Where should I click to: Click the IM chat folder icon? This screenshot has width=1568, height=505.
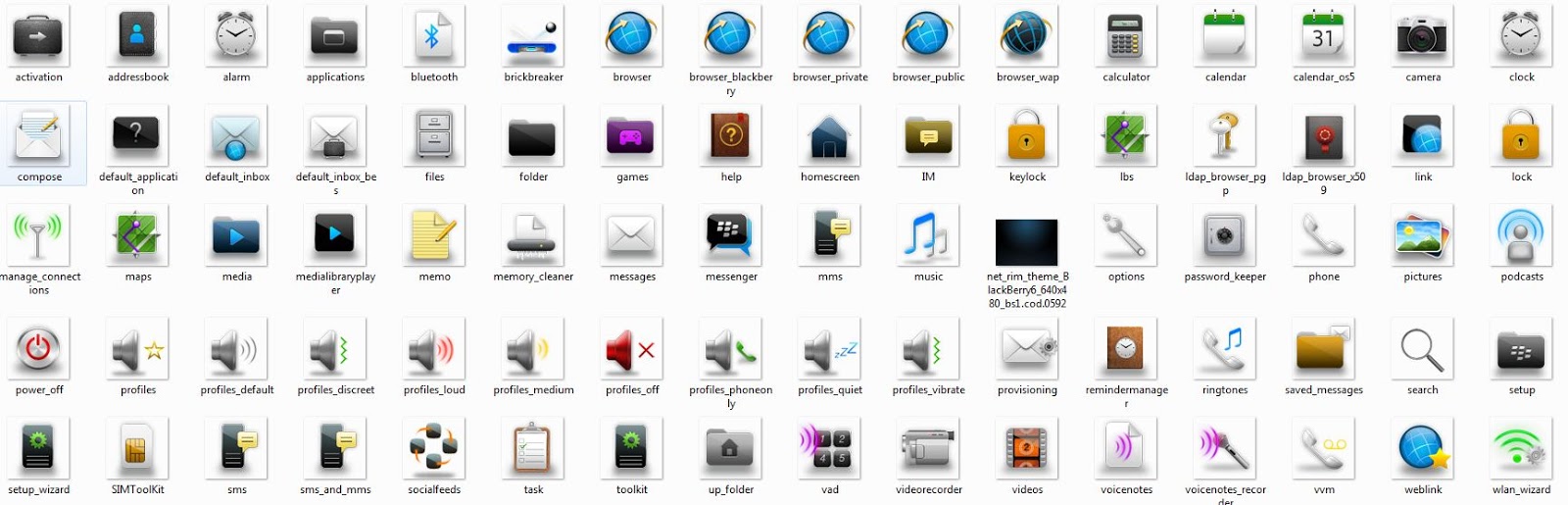928,136
